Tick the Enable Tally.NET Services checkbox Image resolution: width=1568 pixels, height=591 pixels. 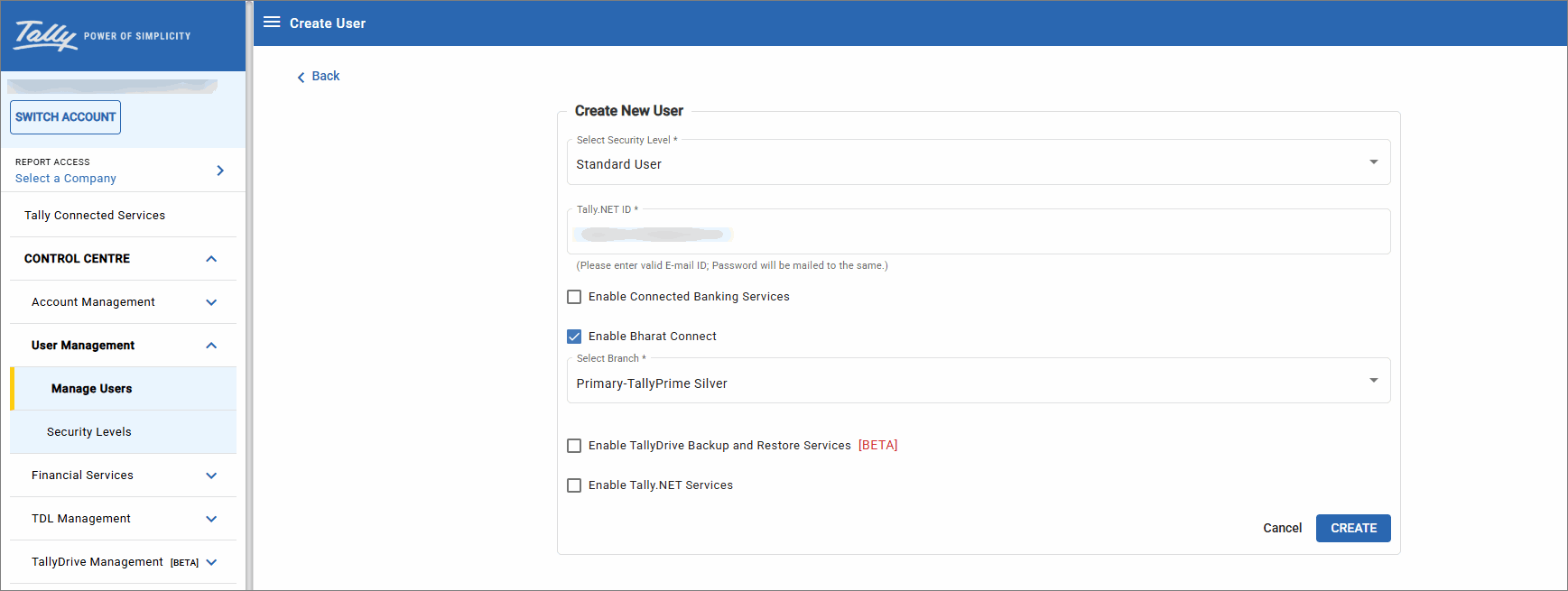click(574, 485)
